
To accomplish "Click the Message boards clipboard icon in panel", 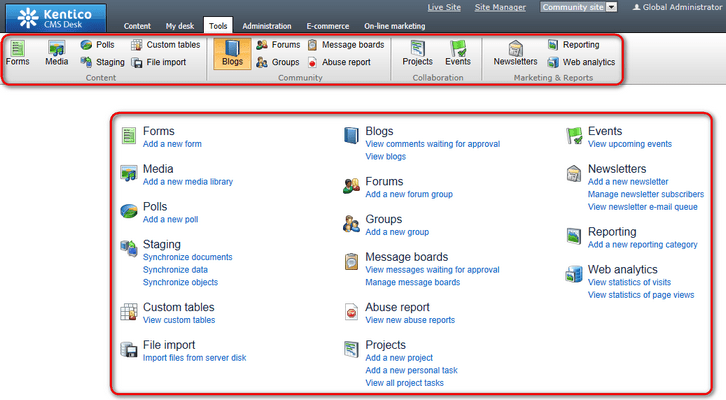I will point(351,262).
